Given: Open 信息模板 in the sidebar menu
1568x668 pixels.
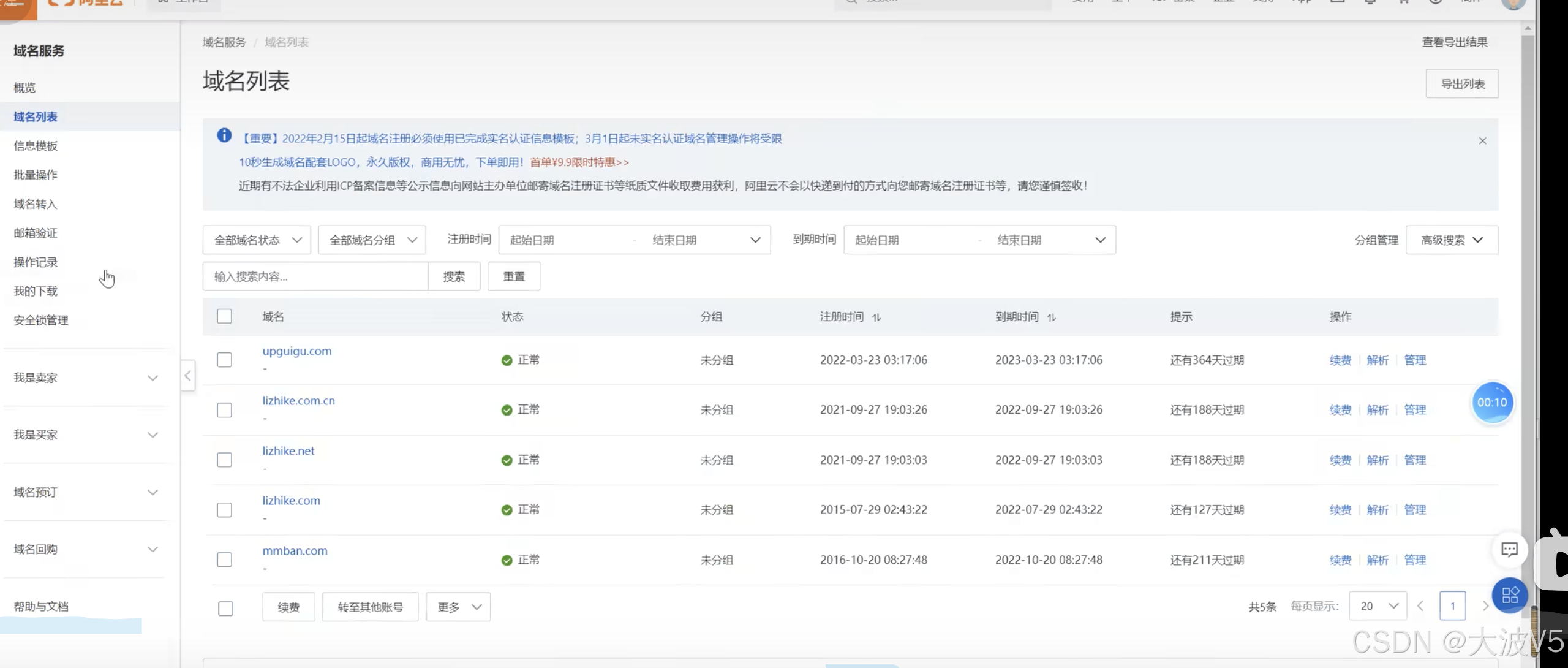Looking at the screenshot, I should coord(36,146).
